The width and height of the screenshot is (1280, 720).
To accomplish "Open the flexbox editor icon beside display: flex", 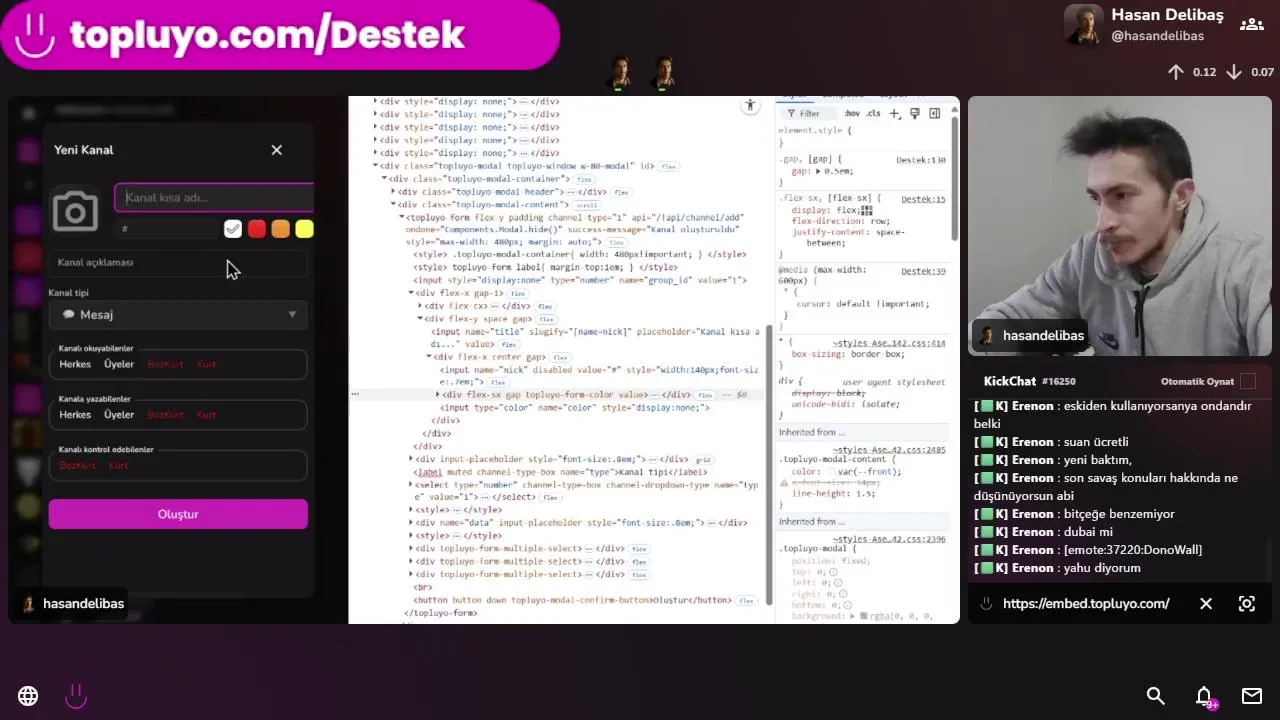I will (x=867, y=211).
